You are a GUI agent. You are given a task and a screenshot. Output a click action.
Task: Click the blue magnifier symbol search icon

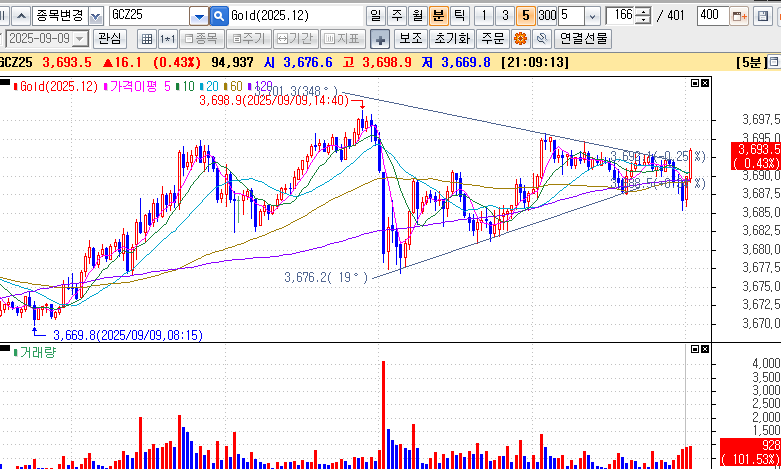tap(219, 16)
